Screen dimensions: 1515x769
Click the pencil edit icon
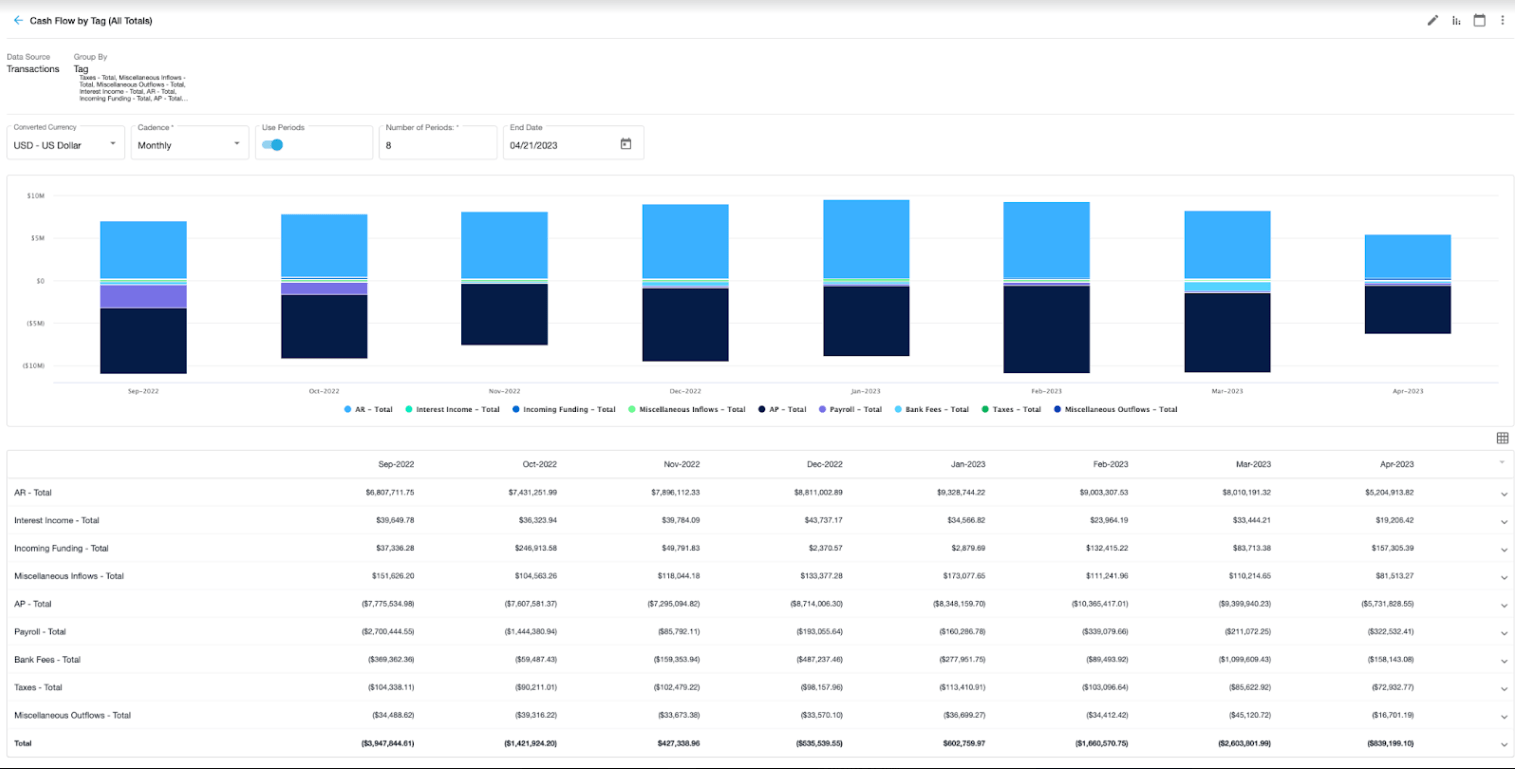1432,20
